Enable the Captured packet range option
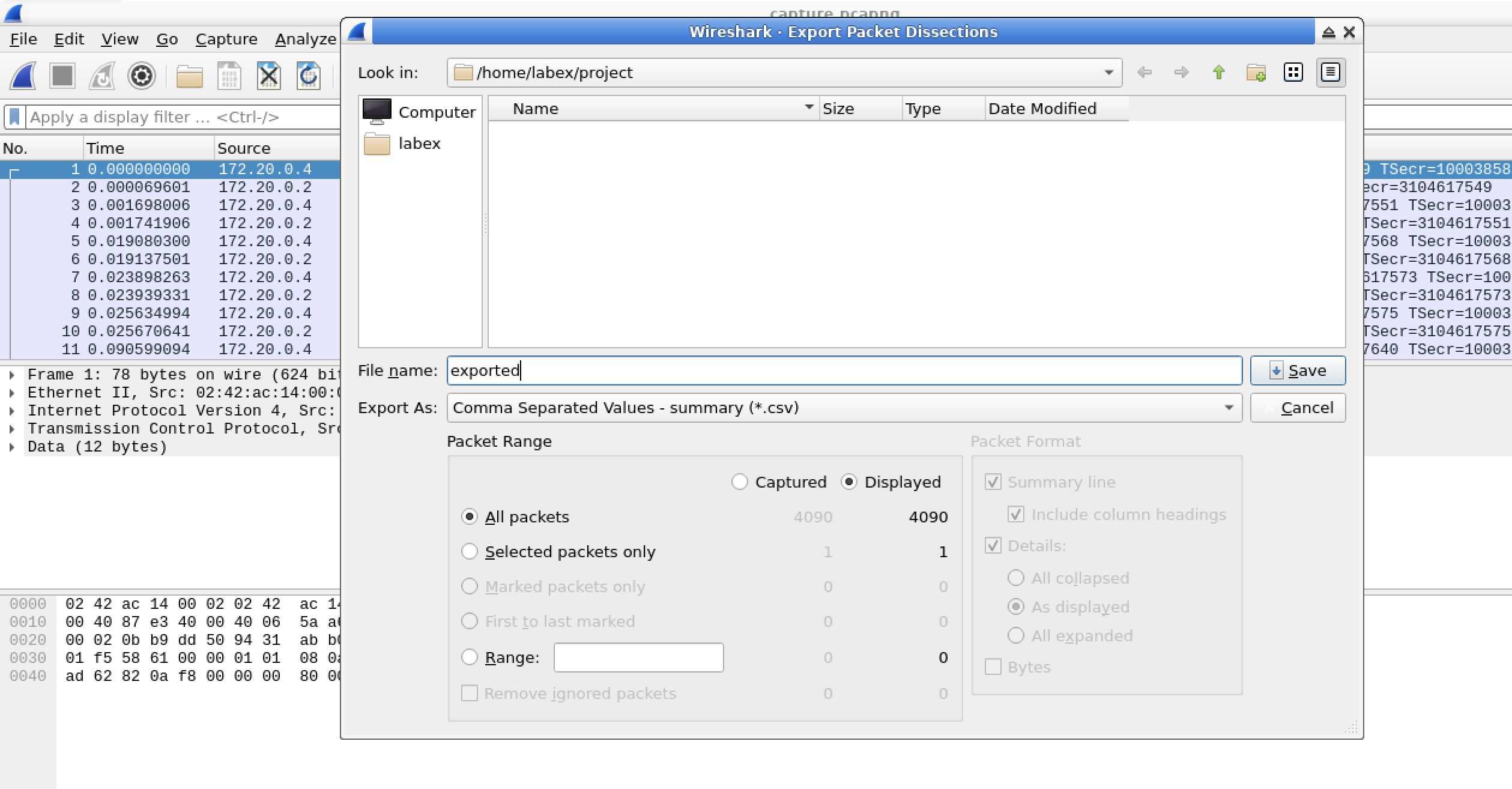Screen dimensions: 1512x789 (x=739, y=482)
